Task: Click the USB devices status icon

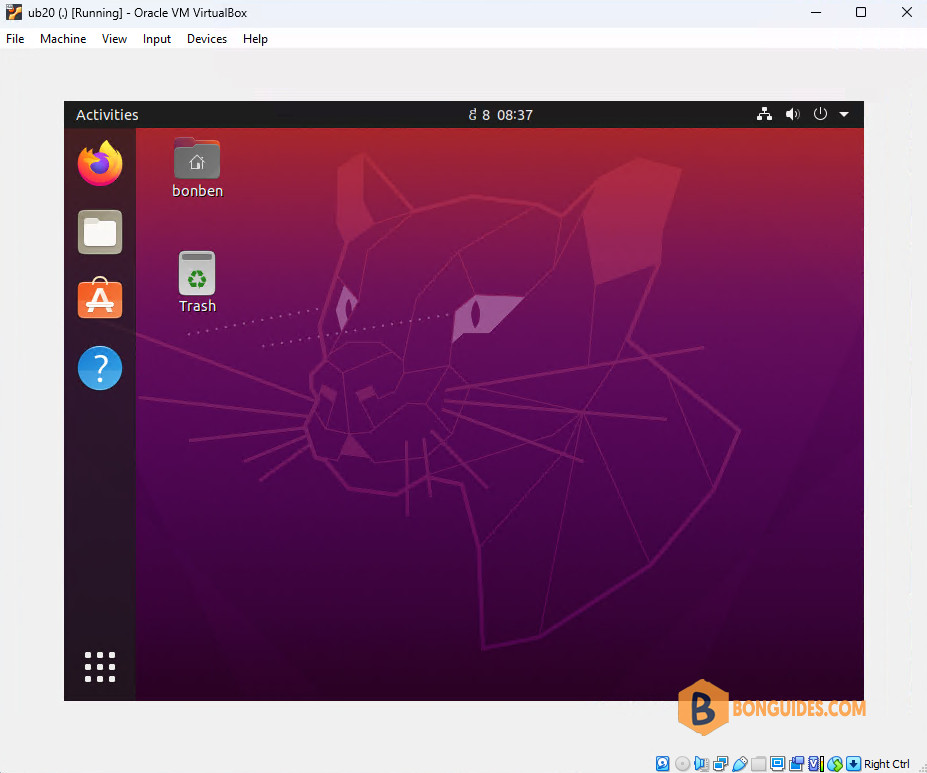Action: tap(740, 764)
